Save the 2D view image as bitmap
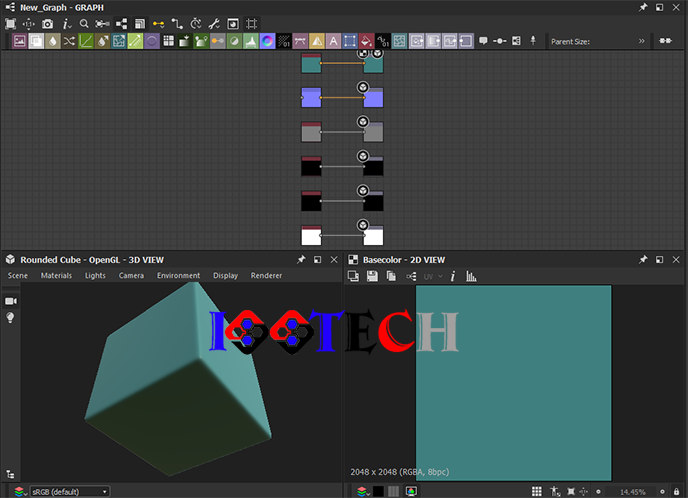The image size is (688, 498). 372,276
